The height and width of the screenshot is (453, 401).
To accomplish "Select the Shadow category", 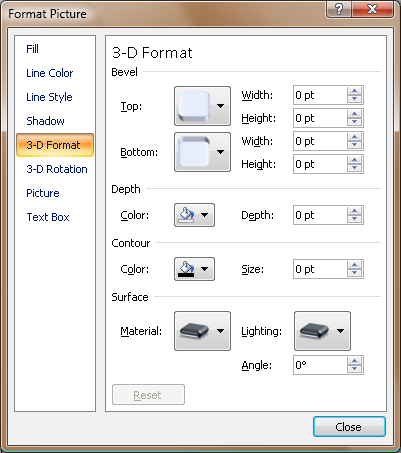I will pyautogui.click(x=45, y=121).
